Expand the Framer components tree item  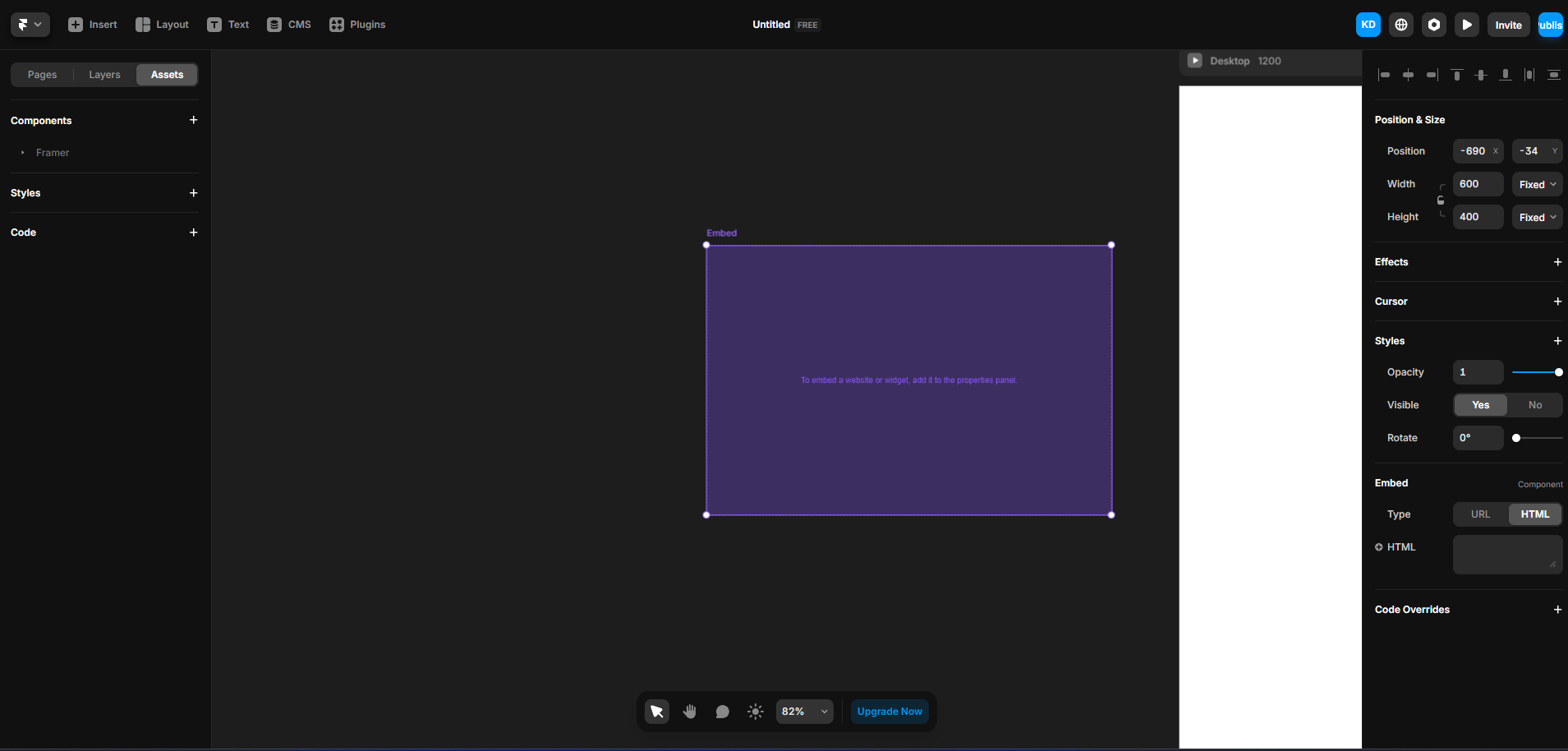[x=23, y=153]
